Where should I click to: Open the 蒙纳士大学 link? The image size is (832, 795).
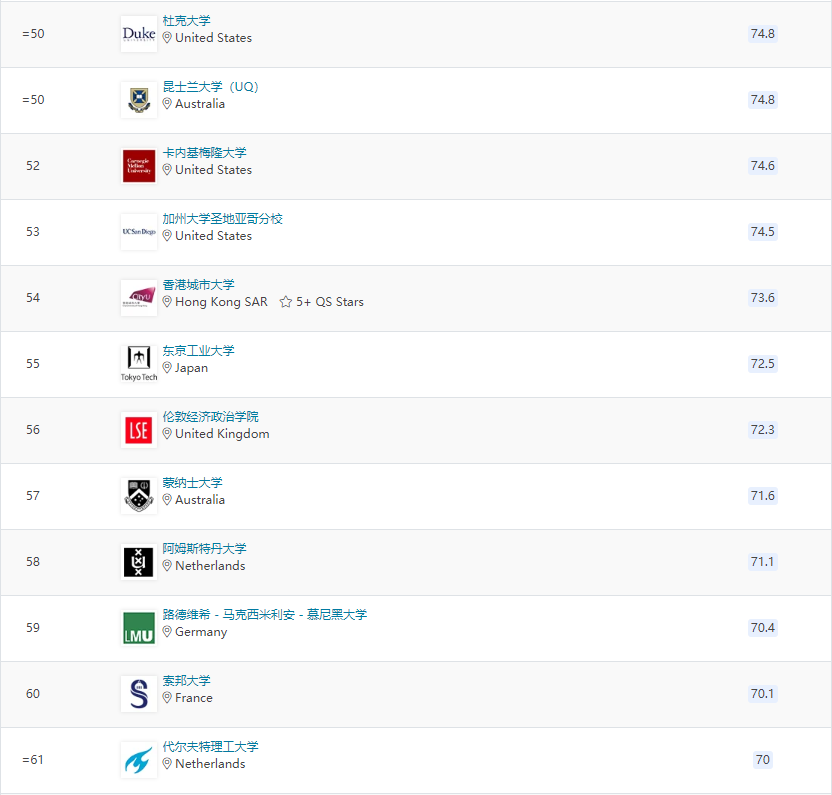193,483
